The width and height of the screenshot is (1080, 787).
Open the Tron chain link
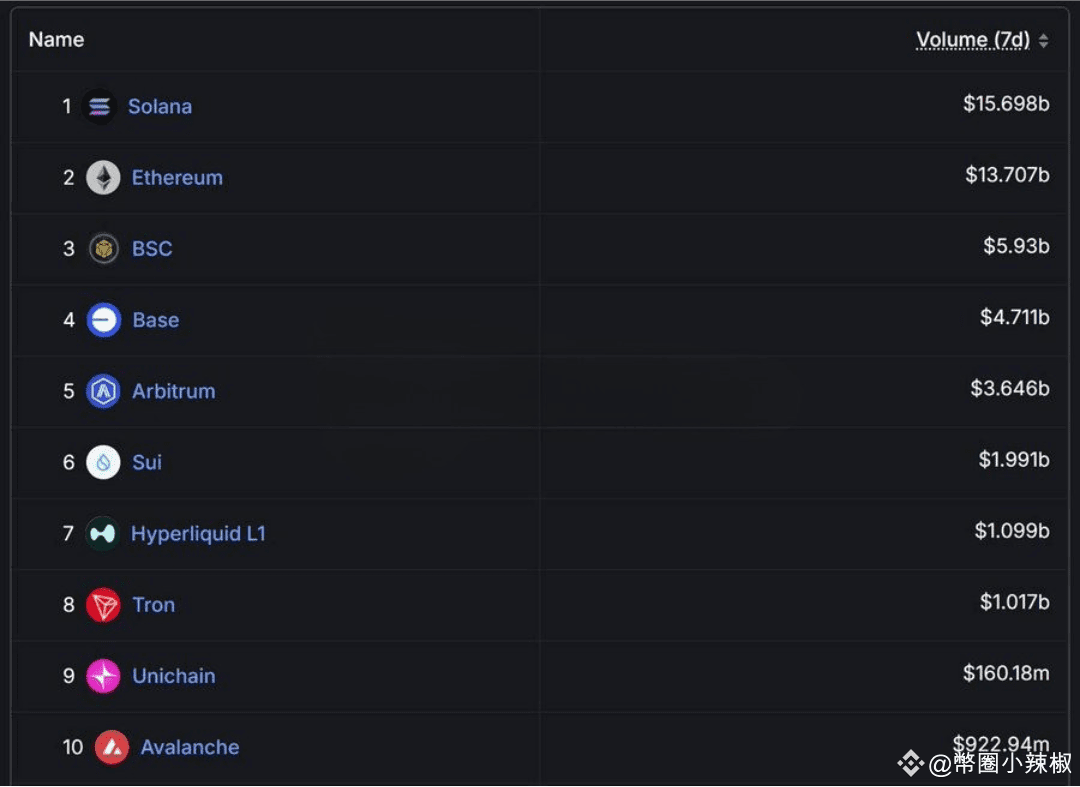tap(154, 605)
